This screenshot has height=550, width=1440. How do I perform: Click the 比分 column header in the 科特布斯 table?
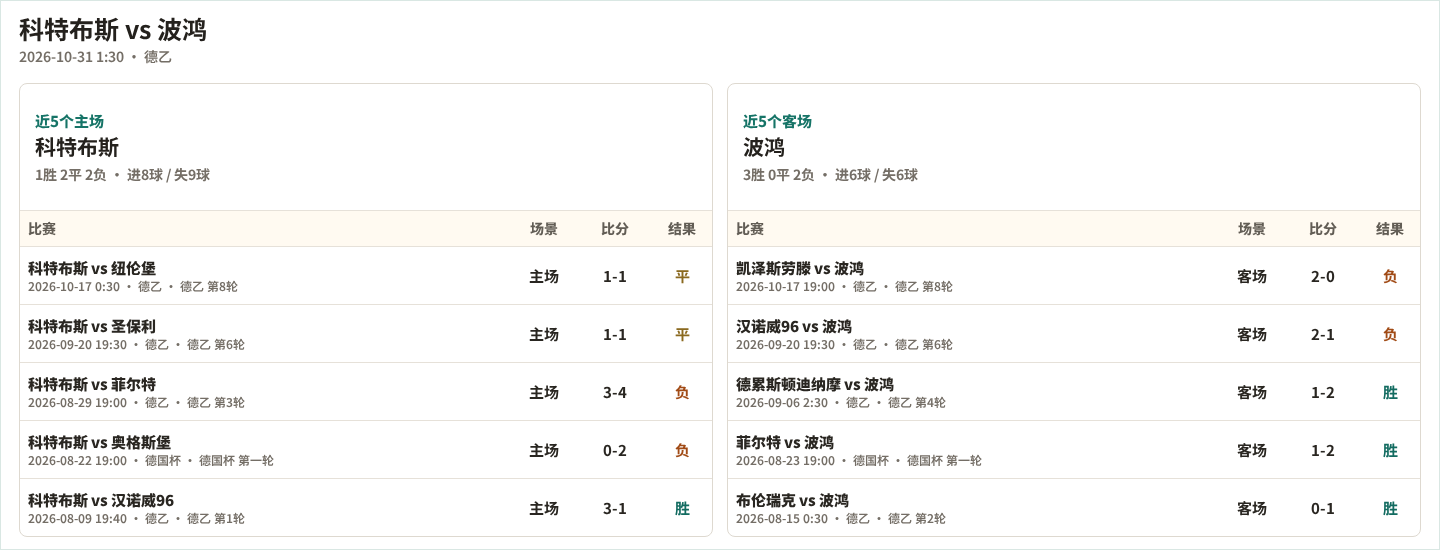[x=615, y=229]
